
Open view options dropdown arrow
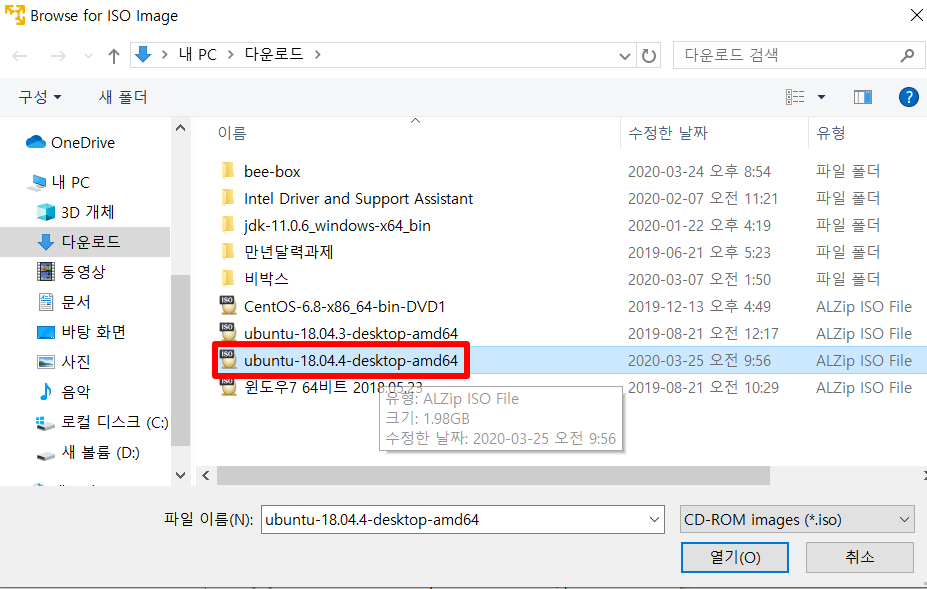pyautogui.click(x=821, y=97)
